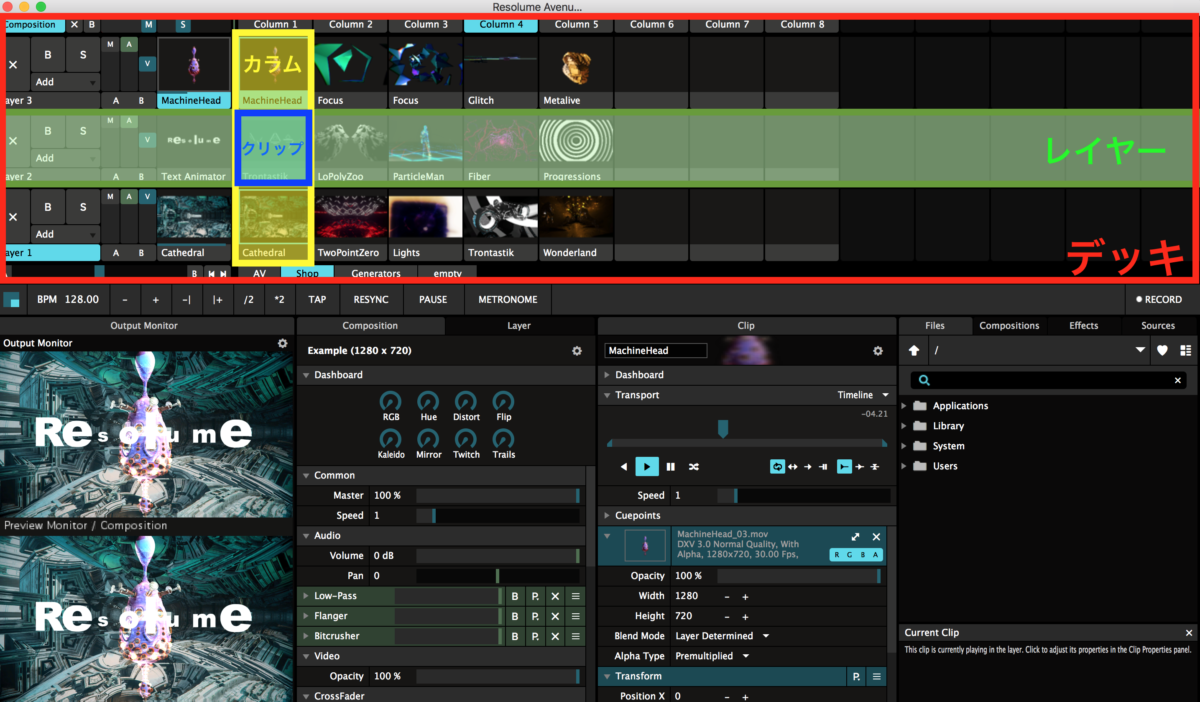Play the clip forward in Transport
Image resolution: width=1200 pixels, height=702 pixels.
click(x=647, y=466)
